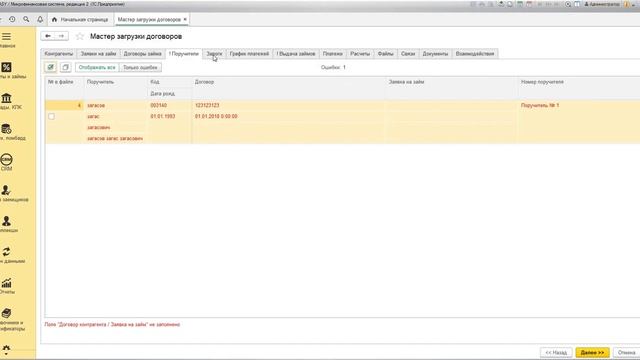
Task: Open the Залоги tab
Action: [214, 54]
